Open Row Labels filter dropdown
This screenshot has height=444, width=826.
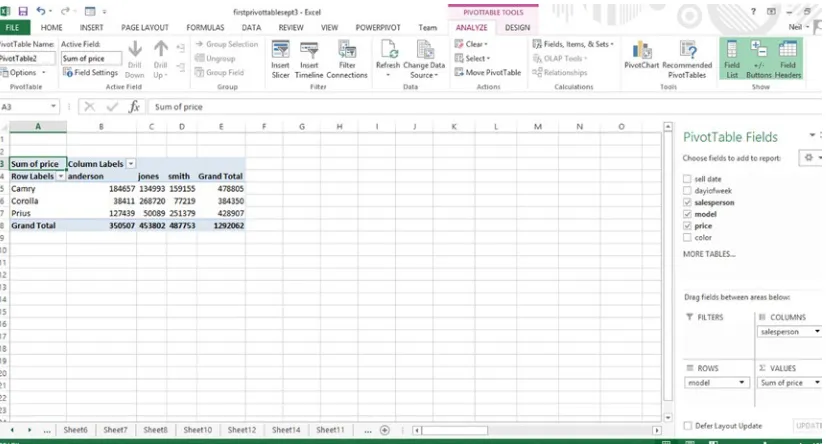(x=61, y=176)
